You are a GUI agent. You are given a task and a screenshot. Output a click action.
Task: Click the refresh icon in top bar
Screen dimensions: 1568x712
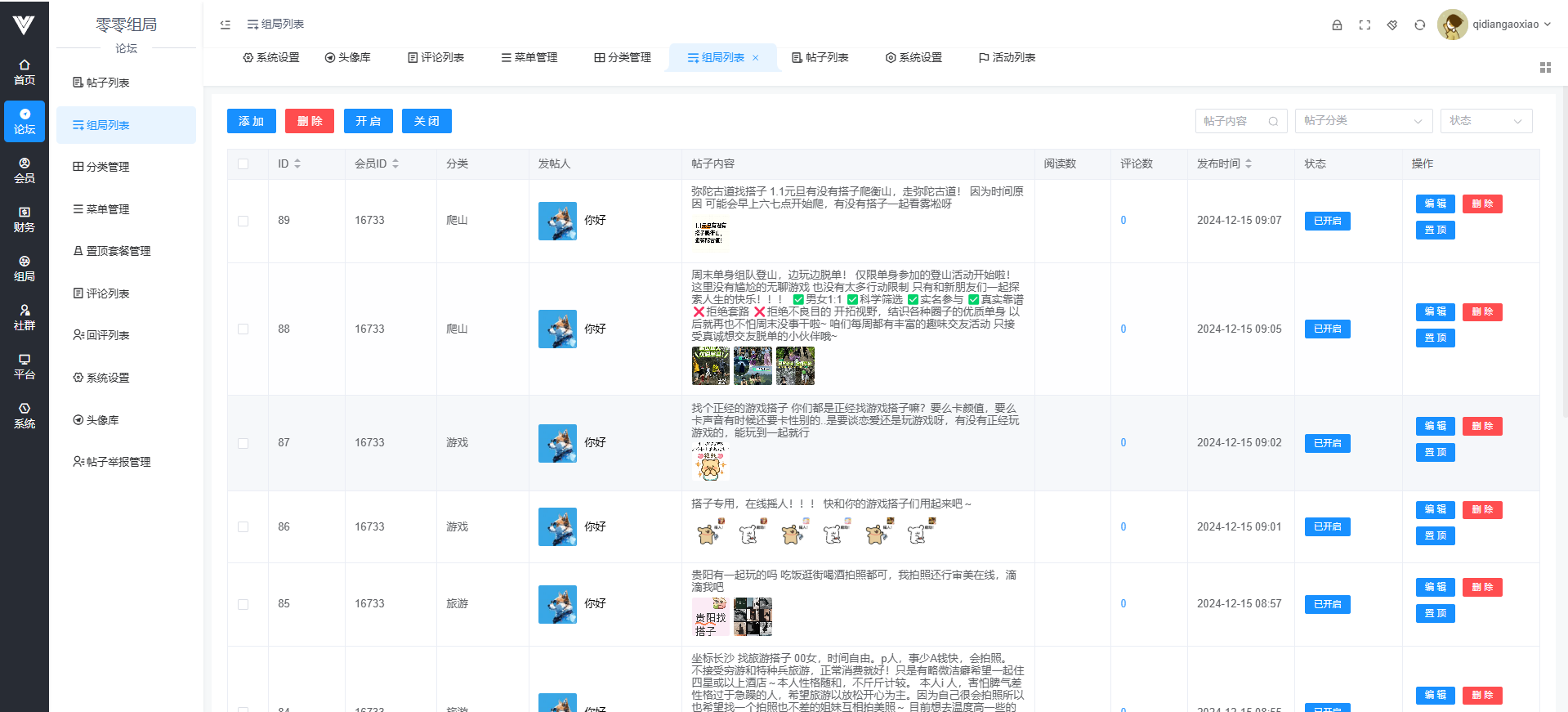click(x=1420, y=25)
